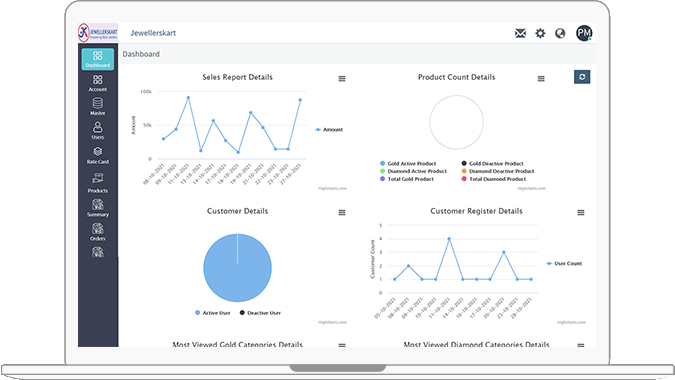Open the settings gear icon

click(x=540, y=33)
